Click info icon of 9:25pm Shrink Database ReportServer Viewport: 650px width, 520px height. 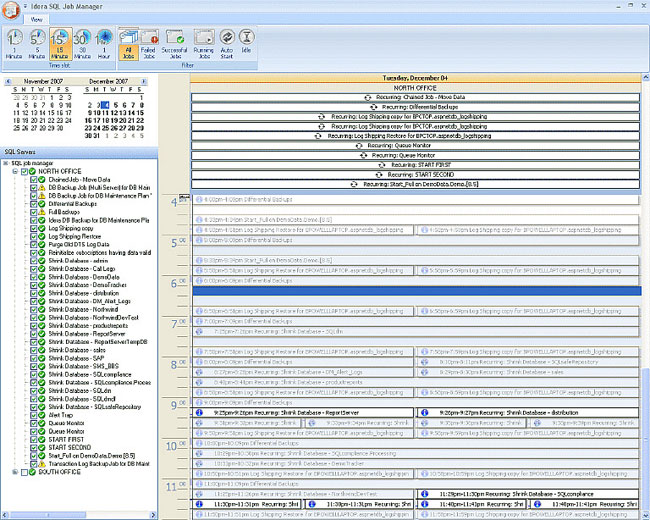click(x=199, y=413)
